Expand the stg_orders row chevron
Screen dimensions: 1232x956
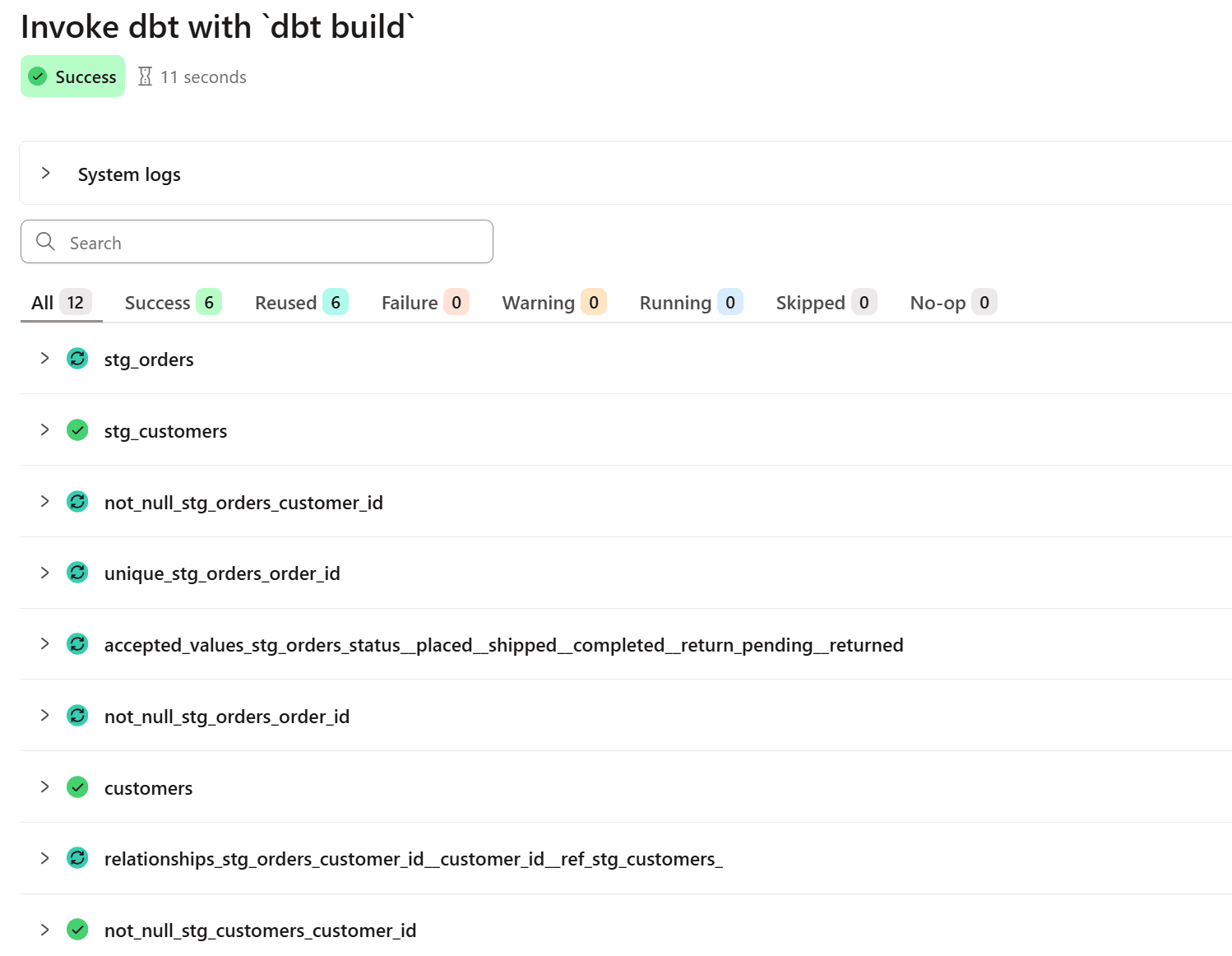tap(45, 359)
